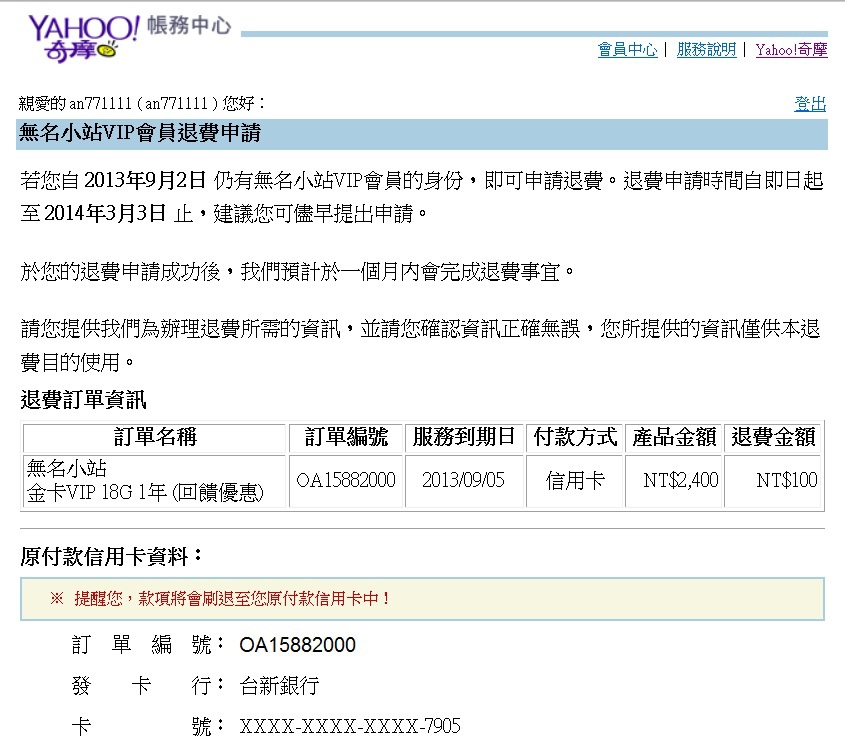Click the red reminder notice 提醒您 text

tap(220, 599)
